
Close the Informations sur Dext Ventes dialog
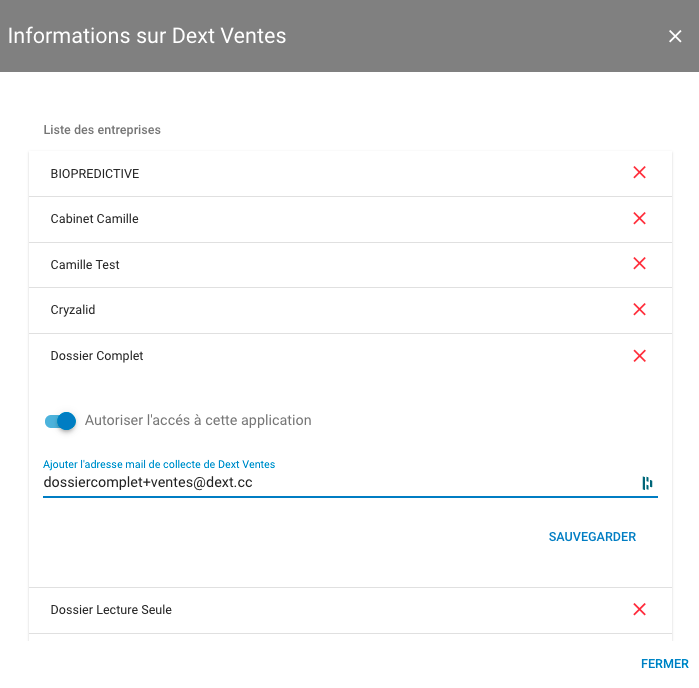675,36
